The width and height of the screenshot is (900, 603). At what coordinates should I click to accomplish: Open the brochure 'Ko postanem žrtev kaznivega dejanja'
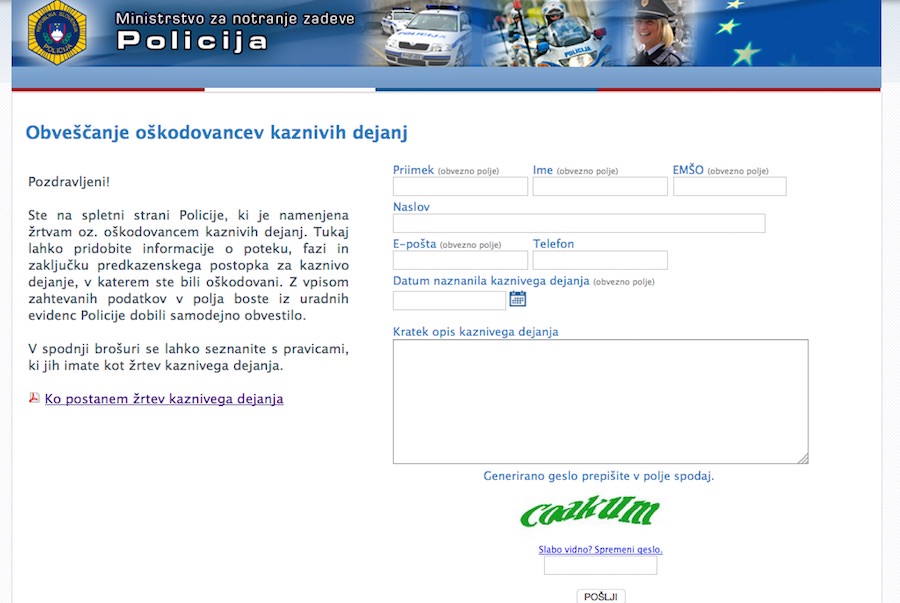(x=163, y=398)
